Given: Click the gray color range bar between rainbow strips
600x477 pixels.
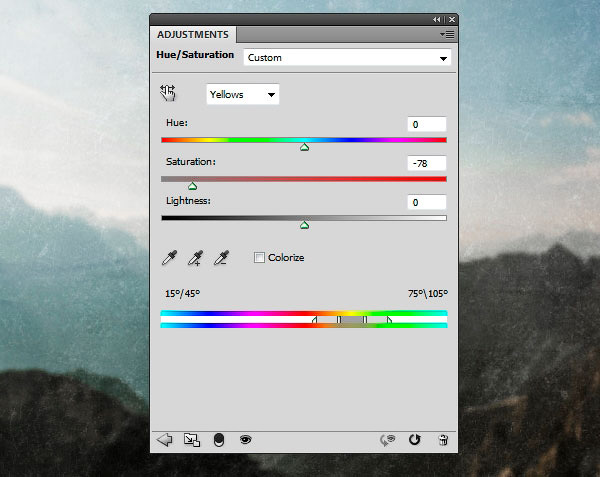Looking at the screenshot, I should [352, 319].
